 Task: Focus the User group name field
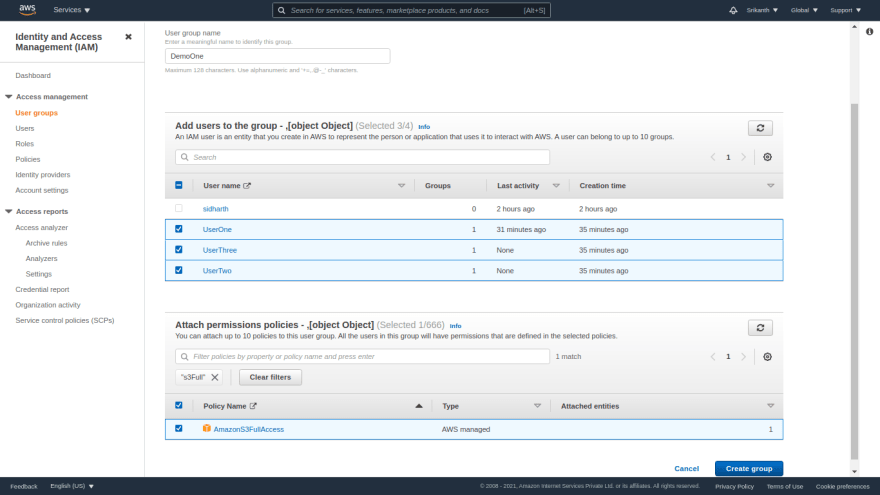click(277, 56)
